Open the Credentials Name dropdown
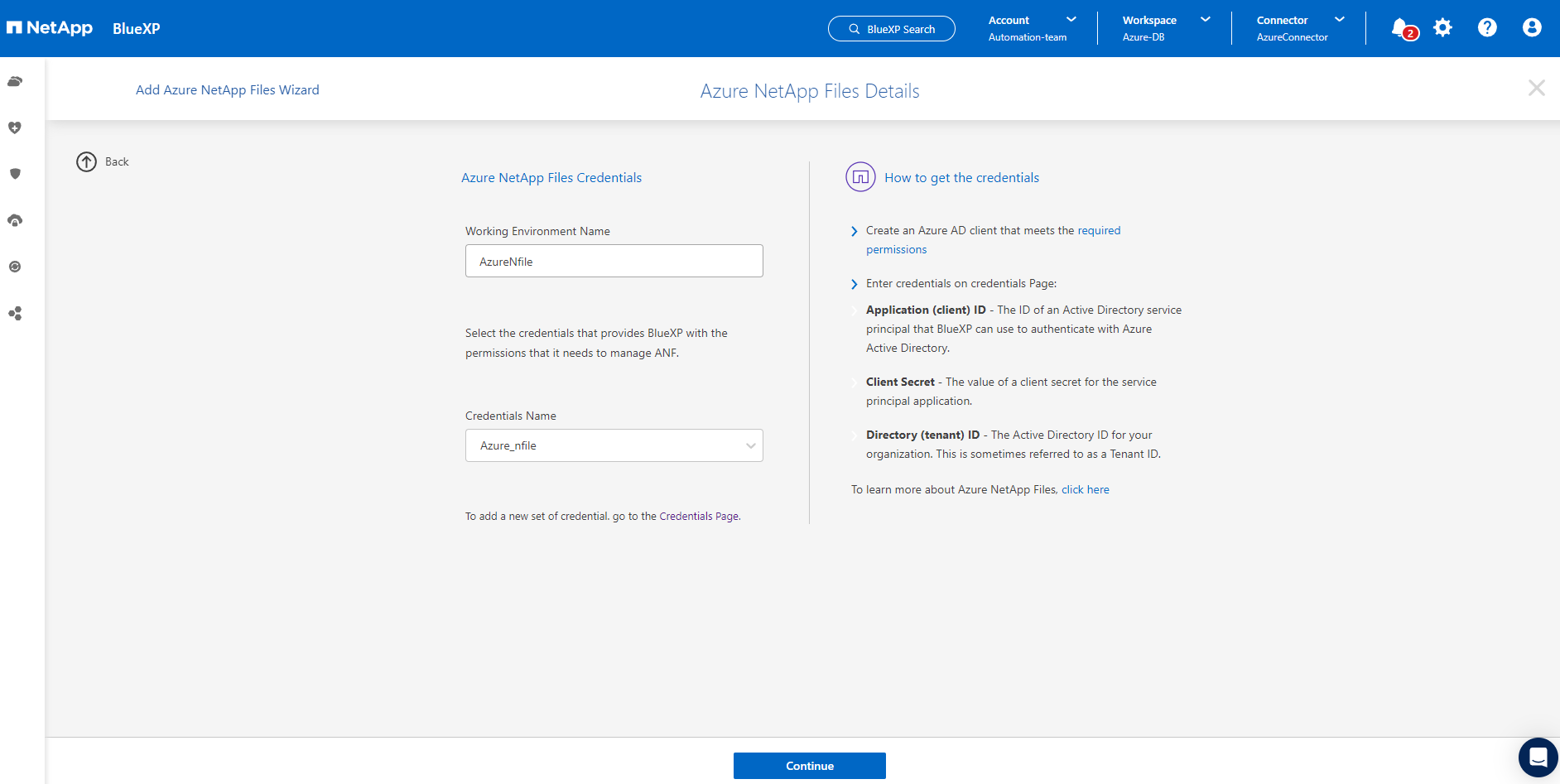This screenshot has height=784, width=1560. coord(614,445)
